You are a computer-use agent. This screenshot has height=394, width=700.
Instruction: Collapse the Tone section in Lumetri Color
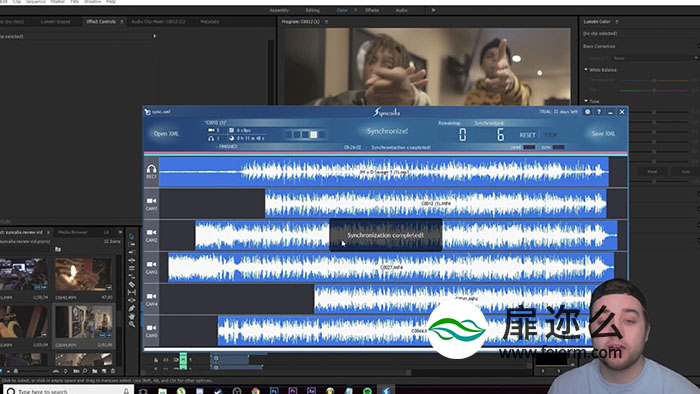pyautogui.click(x=586, y=101)
